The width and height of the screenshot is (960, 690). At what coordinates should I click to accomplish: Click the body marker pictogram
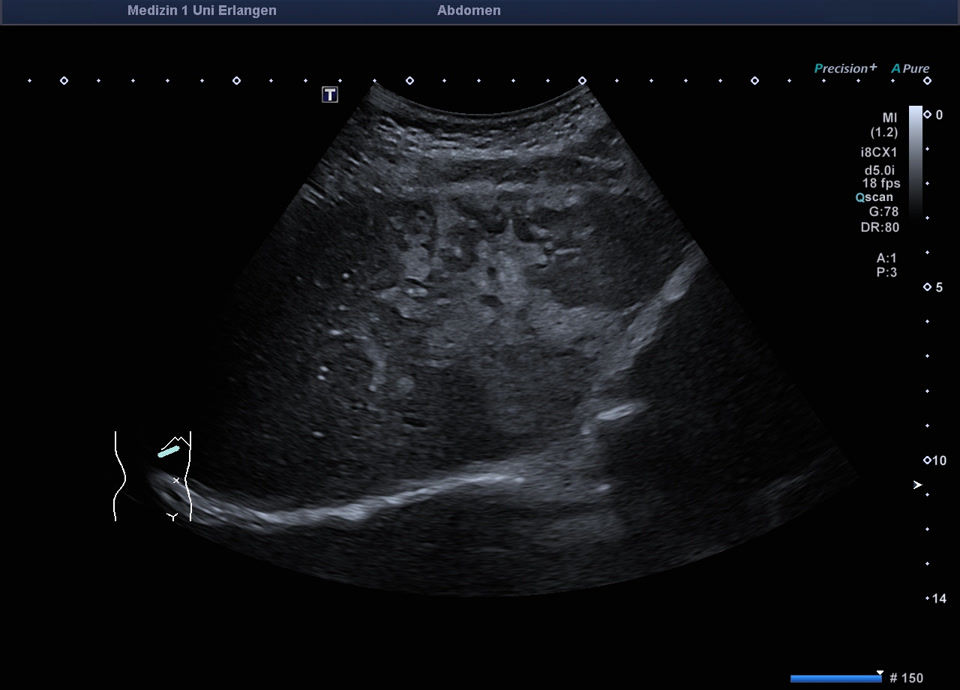153,476
